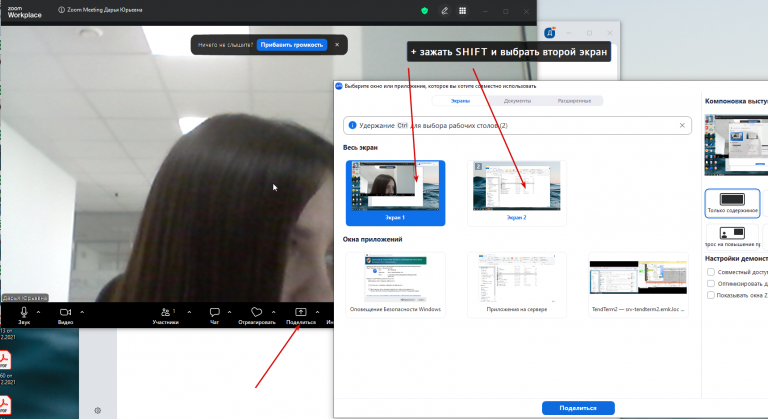The image size is (768, 419).
Task: Switch to the Экраны tab
Action: tap(460, 101)
